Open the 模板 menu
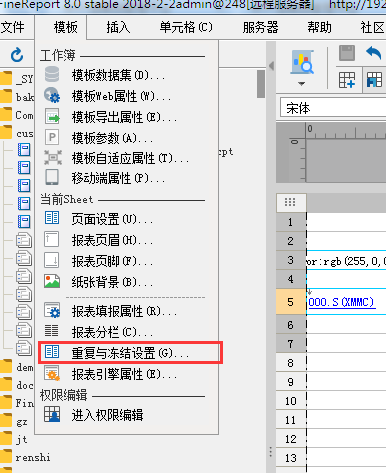Viewport: 386px width, 473px height. (66, 27)
